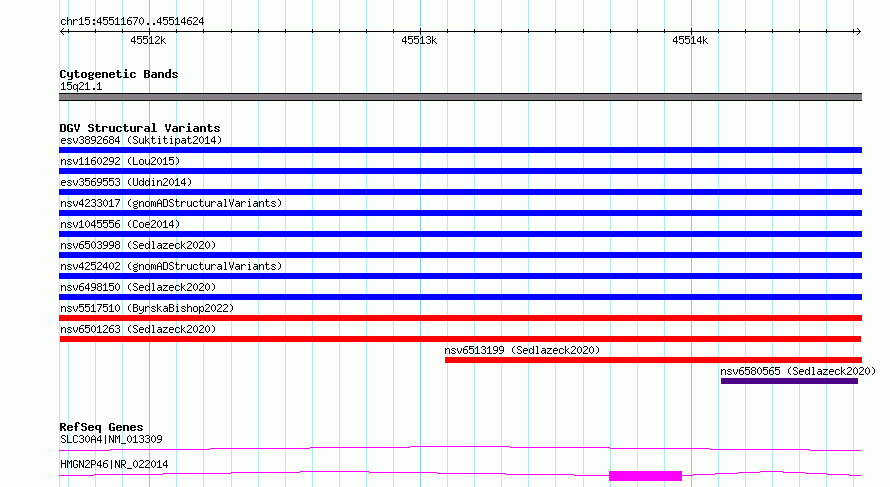This screenshot has height=487, width=890.
Task: Select nsv6503998 (Sedlazeck2020) label
Action: point(138,245)
